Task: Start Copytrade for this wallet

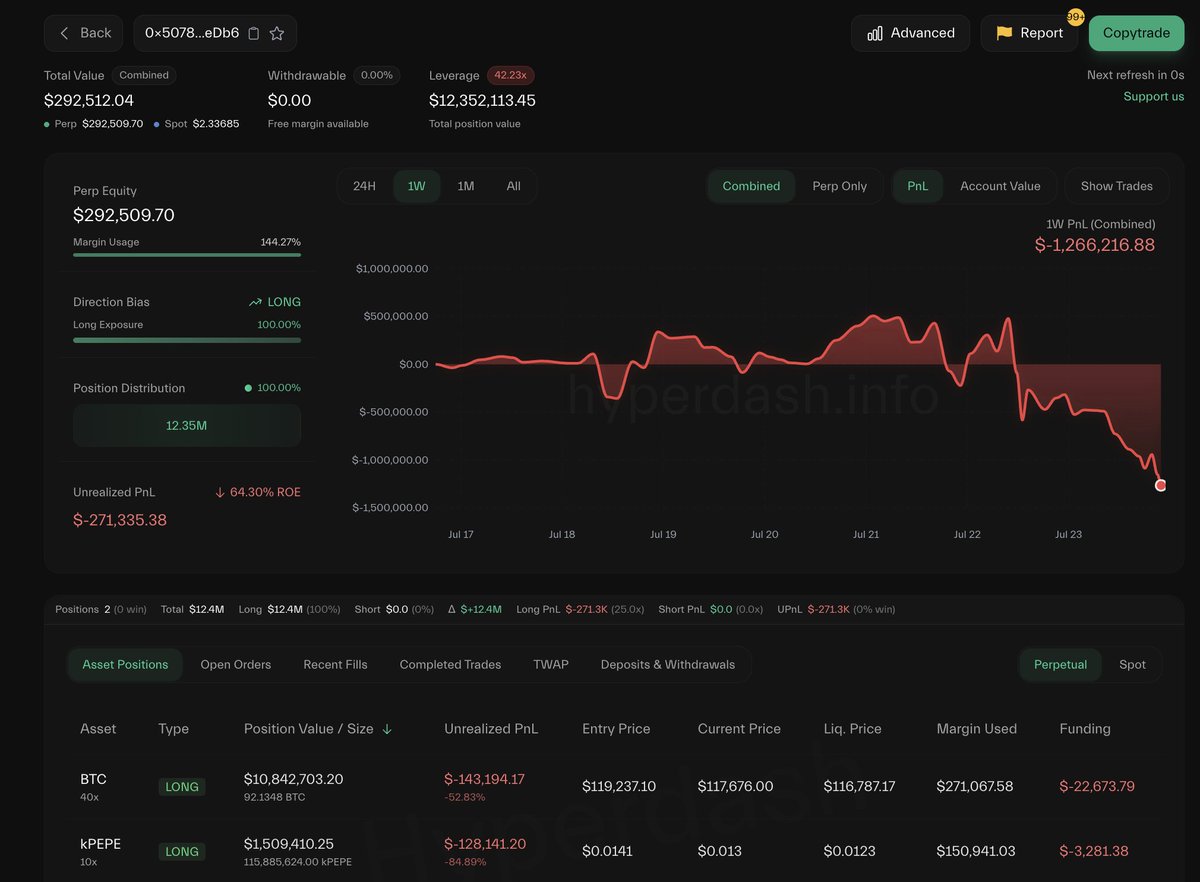Action: pos(1136,33)
